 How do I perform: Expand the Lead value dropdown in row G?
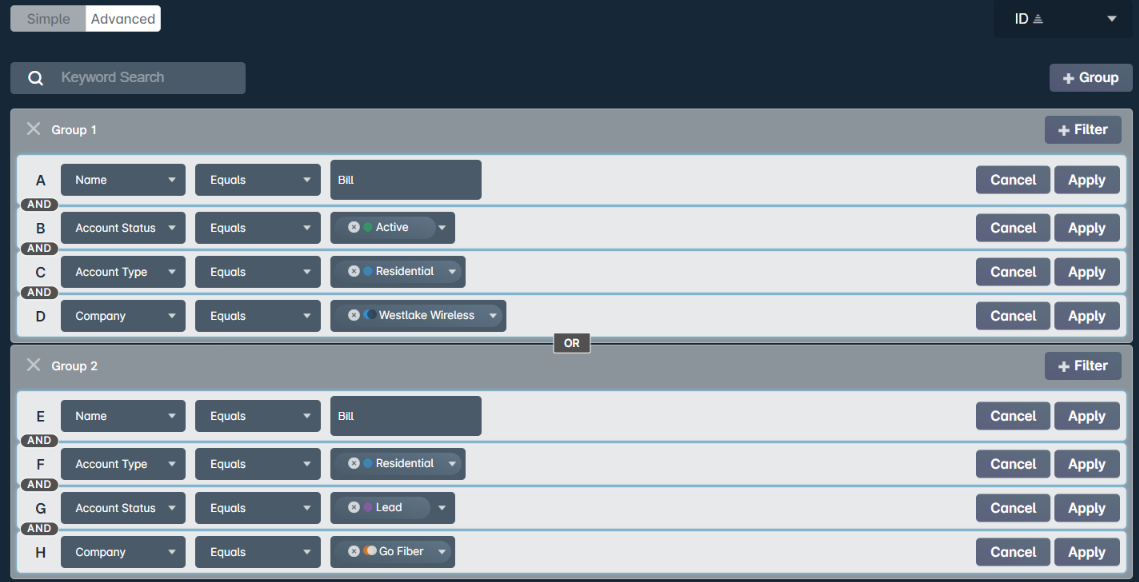(x=442, y=508)
